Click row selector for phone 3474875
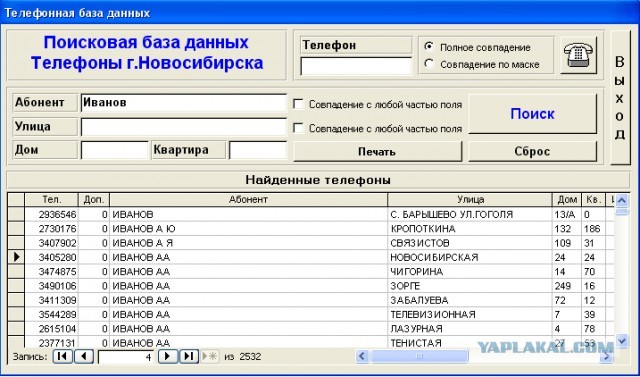Screen dimensions: 640x377 point(16,271)
